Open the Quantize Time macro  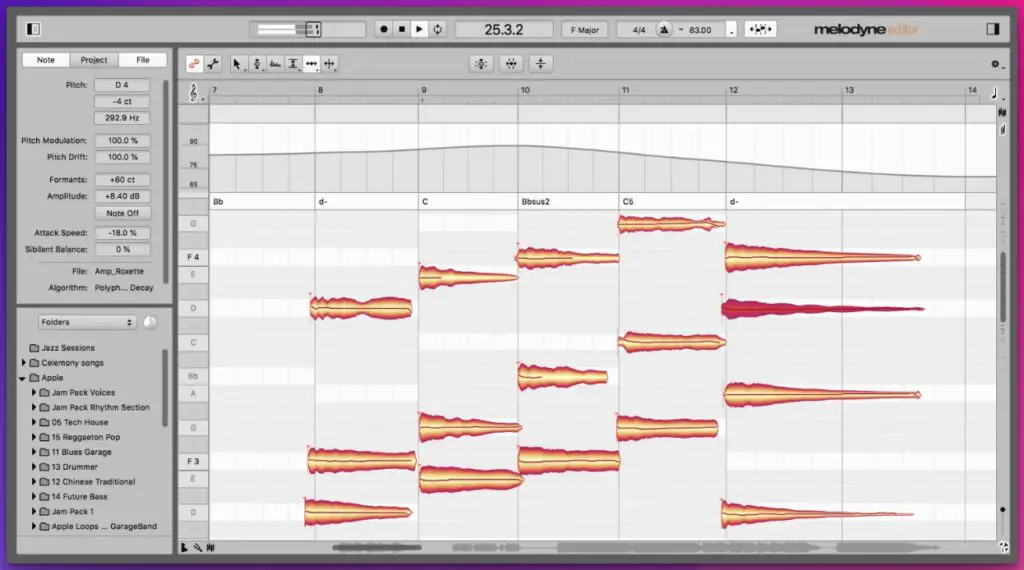tap(511, 63)
